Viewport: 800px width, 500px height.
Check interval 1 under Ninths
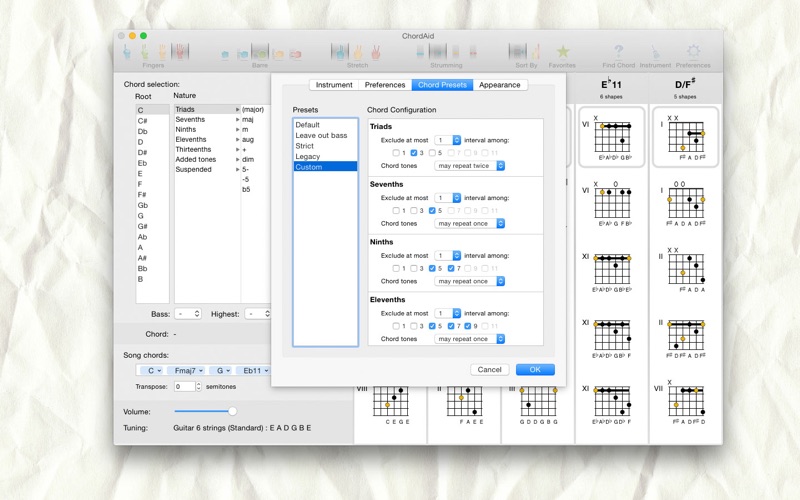tap(396, 268)
